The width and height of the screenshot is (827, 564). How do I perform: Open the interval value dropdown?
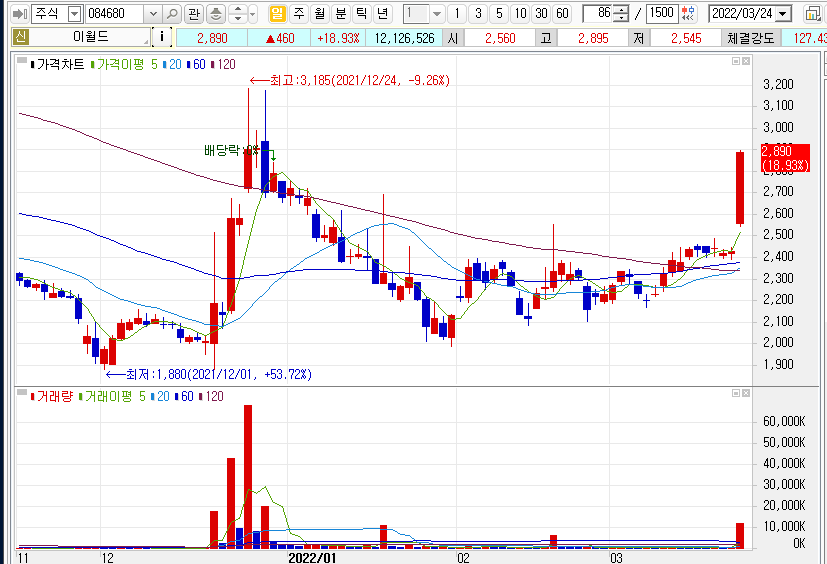(x=437, y=14)
